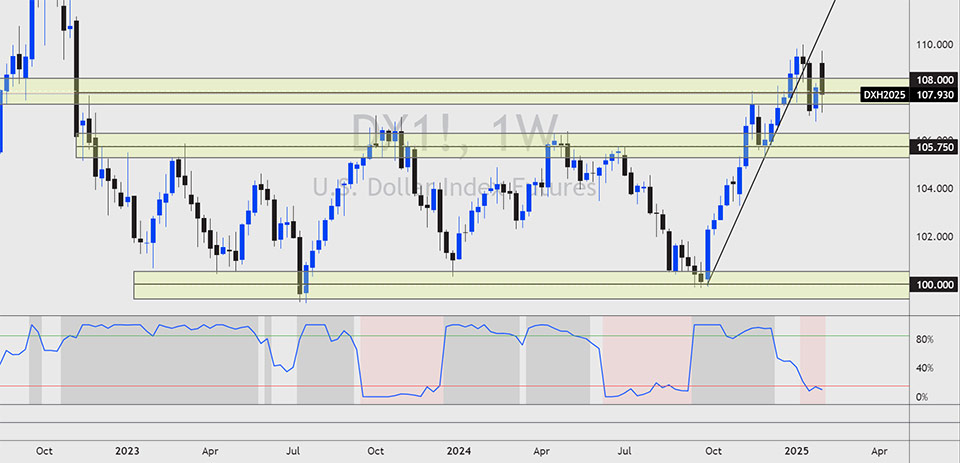Click the 107.930 current price label

click(932, 95)
